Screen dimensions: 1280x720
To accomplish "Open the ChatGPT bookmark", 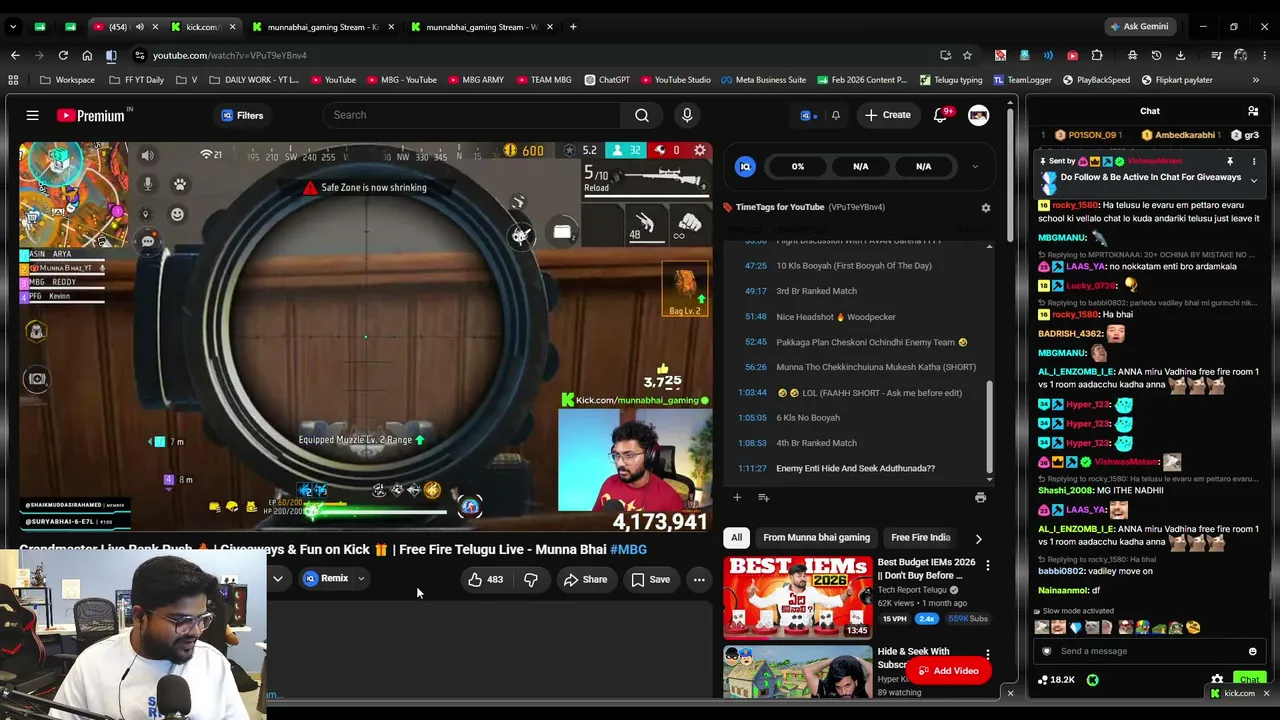I will coord(607,80).
